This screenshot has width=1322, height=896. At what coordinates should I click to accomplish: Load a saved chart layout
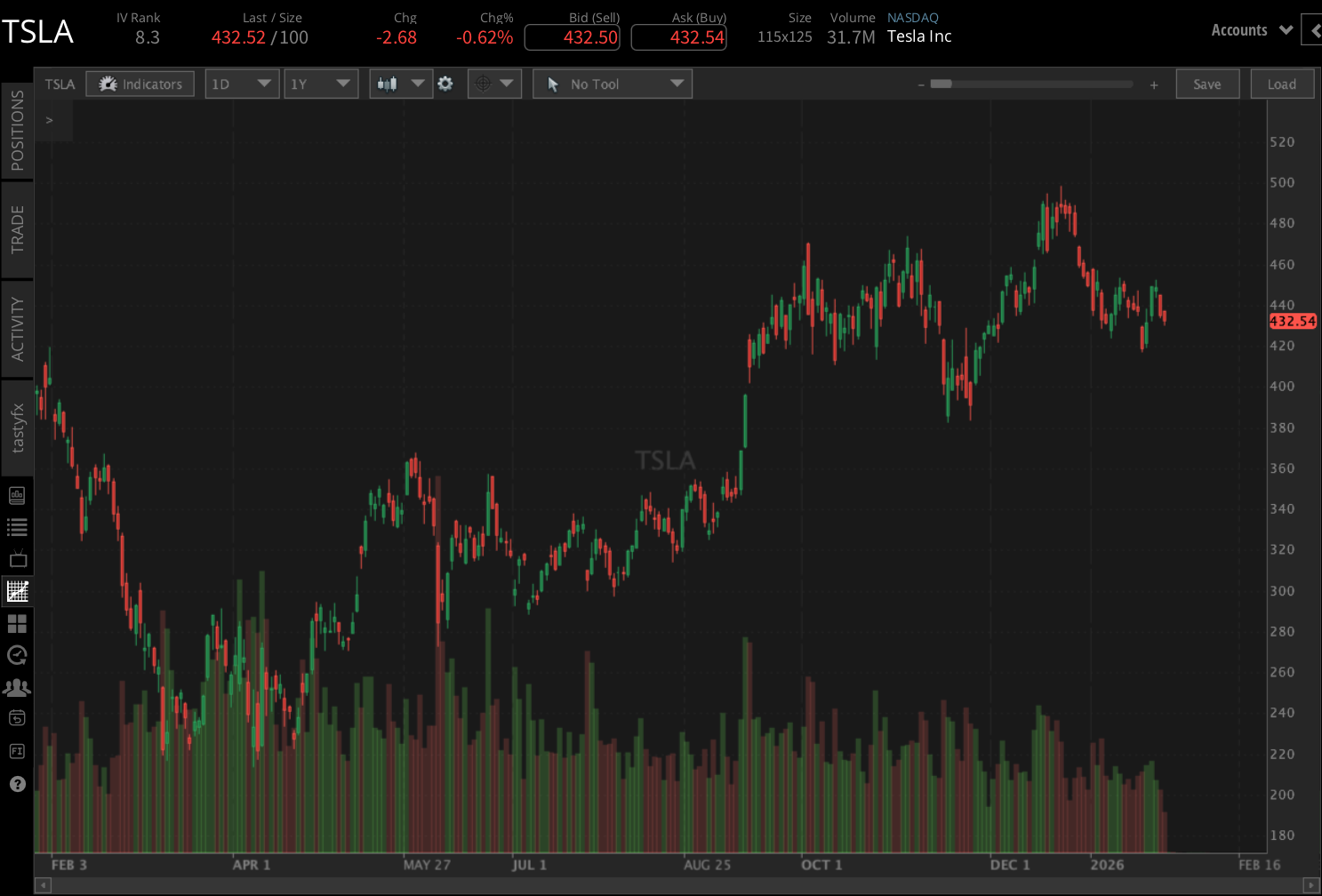(x=1282, y=84)
